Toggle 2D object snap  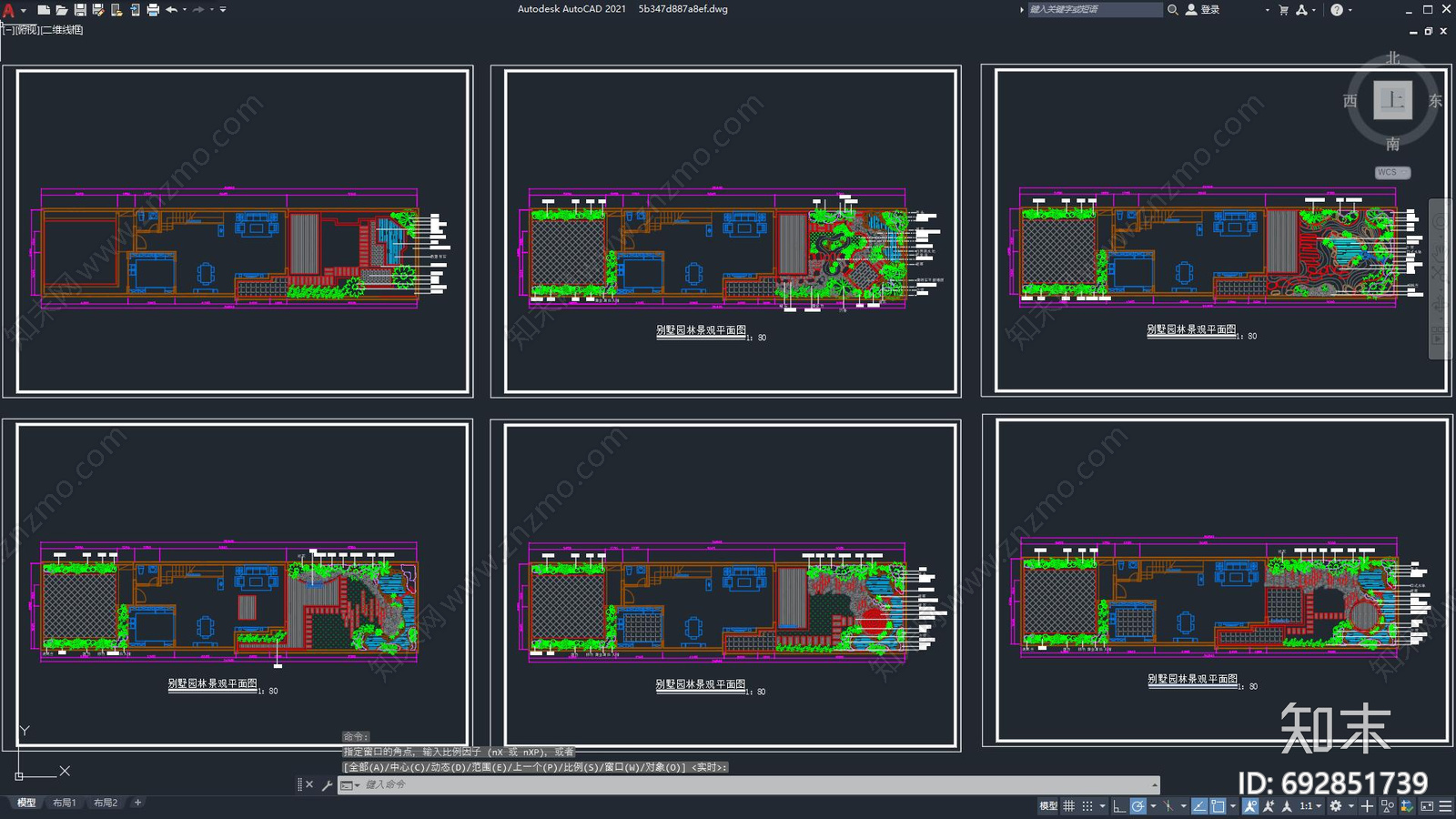(x=1218, y=806)
